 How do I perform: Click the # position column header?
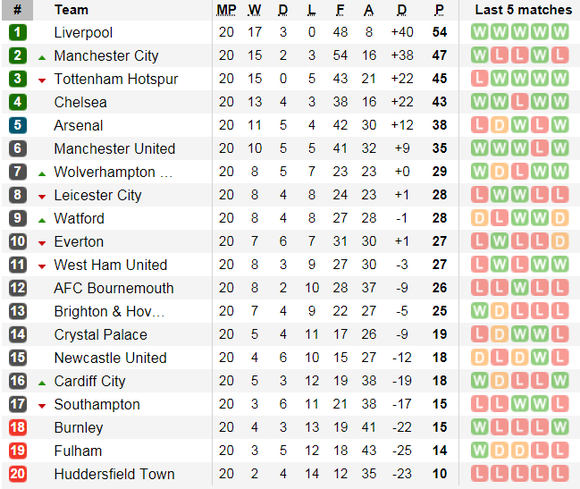[17, 10]
